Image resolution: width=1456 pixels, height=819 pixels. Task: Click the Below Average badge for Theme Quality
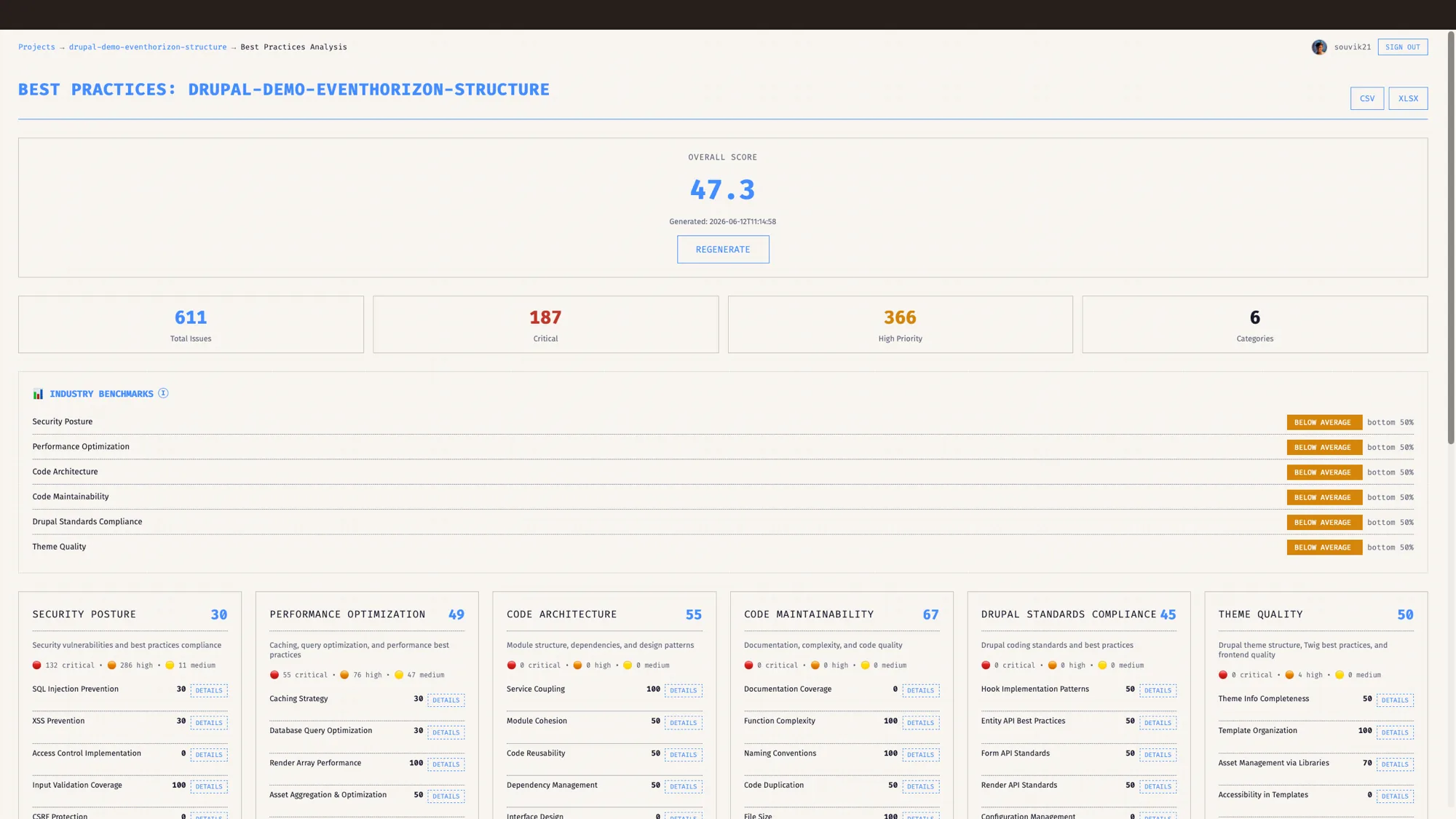pyautogui.click(x=1324, y=547)
